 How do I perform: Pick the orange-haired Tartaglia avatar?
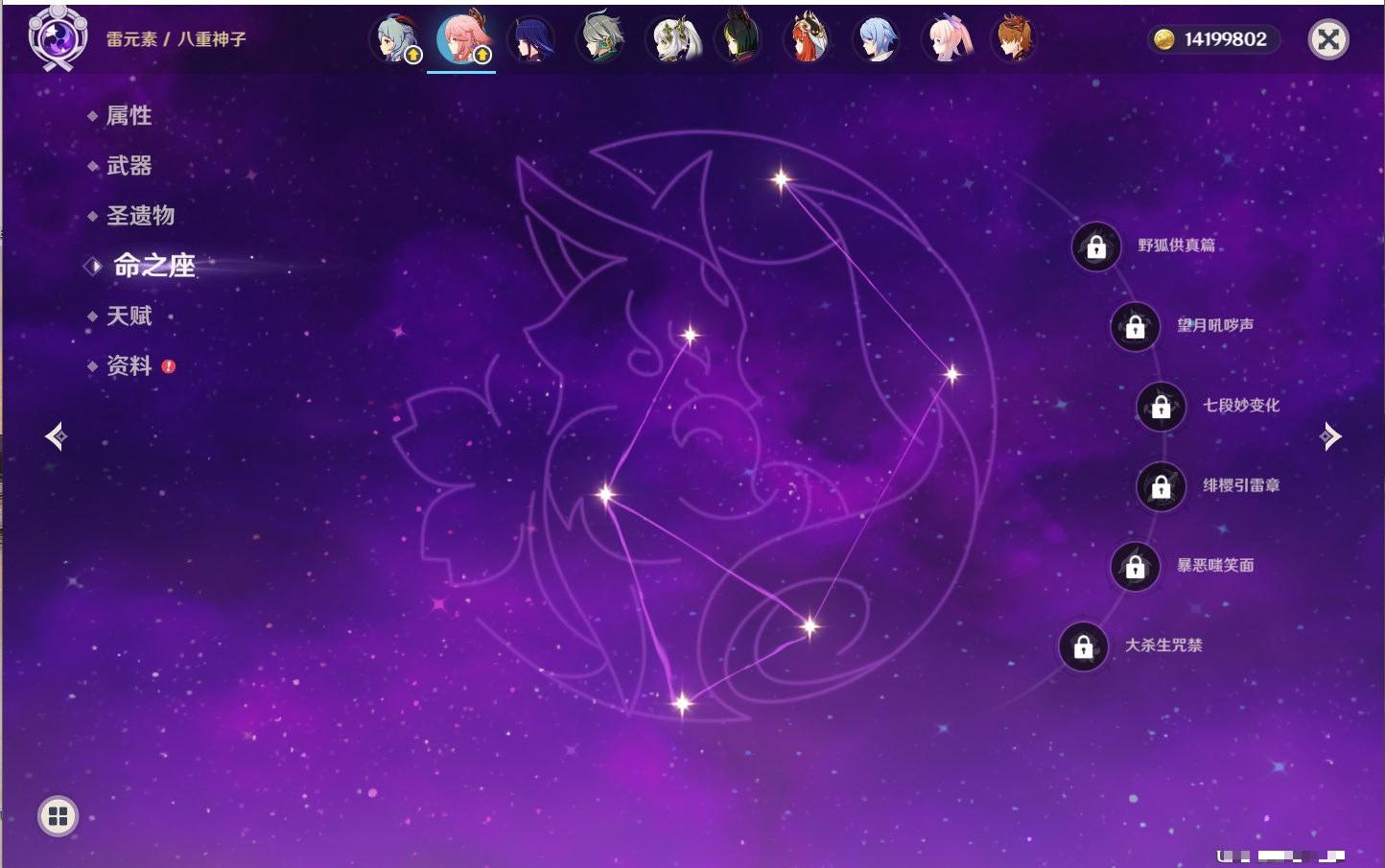tap(1015, 39)
